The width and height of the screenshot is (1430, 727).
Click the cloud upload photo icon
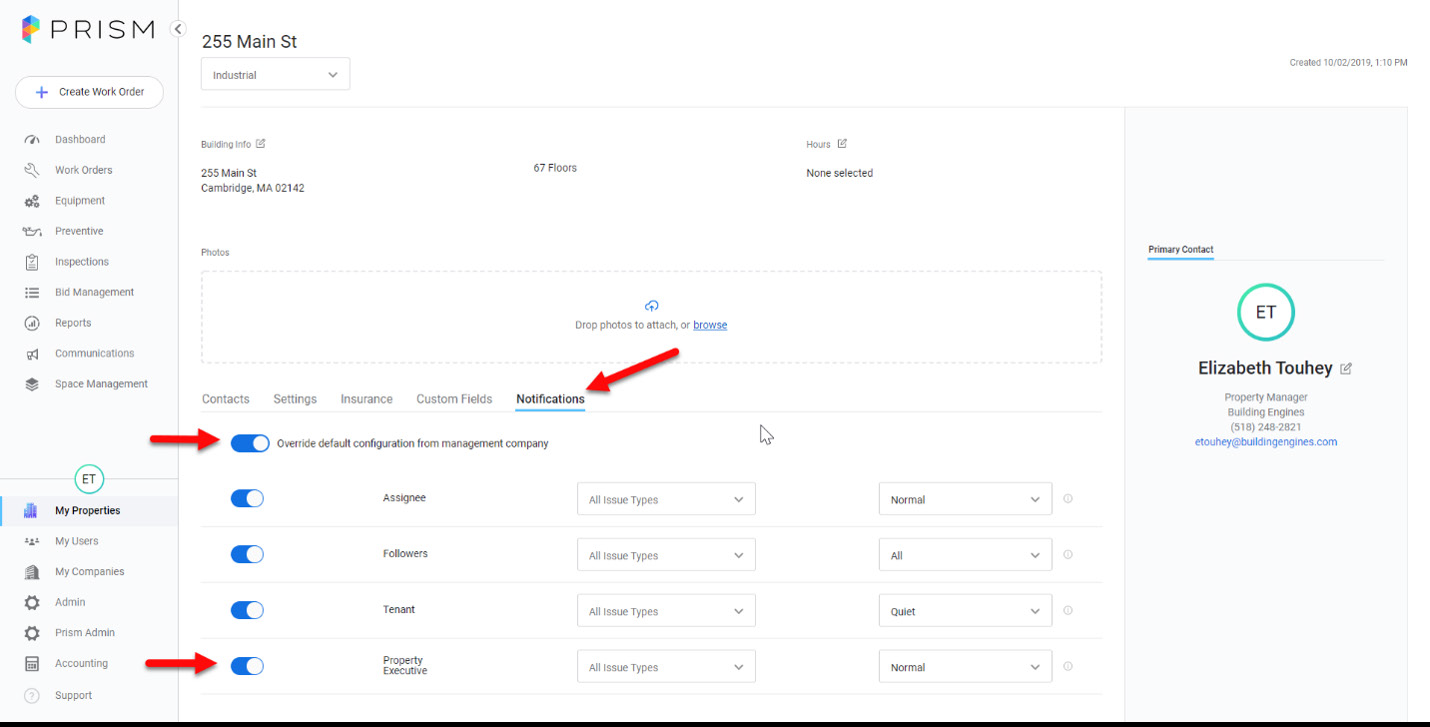[652, 306]
